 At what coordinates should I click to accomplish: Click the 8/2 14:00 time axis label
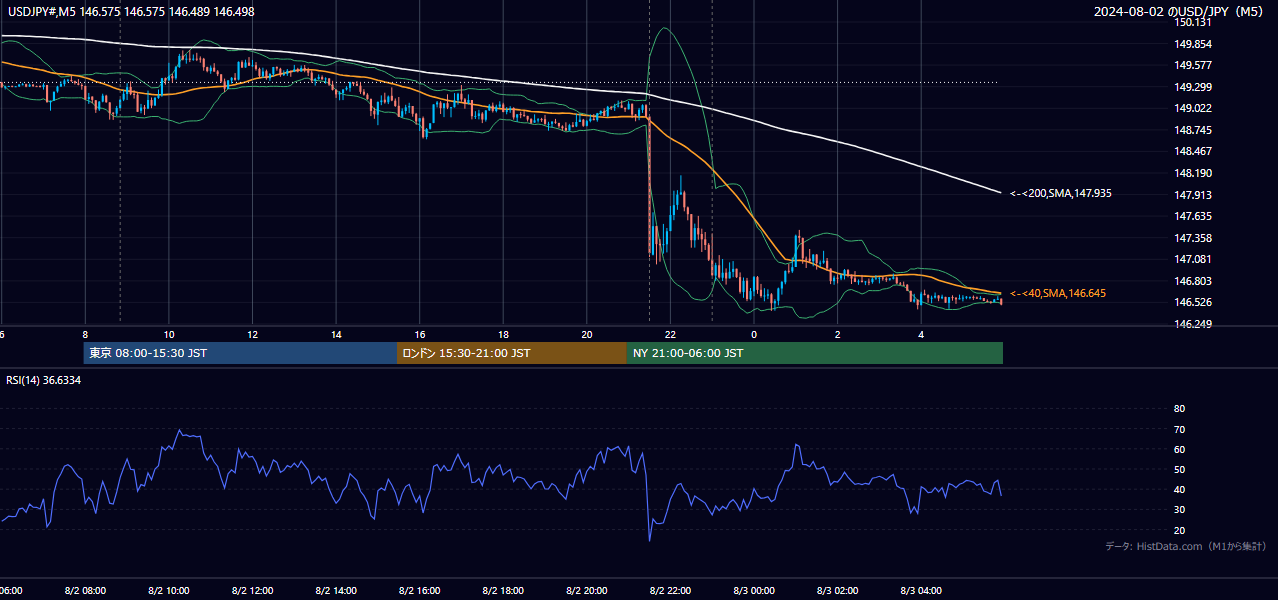click(x=337, y=591)
